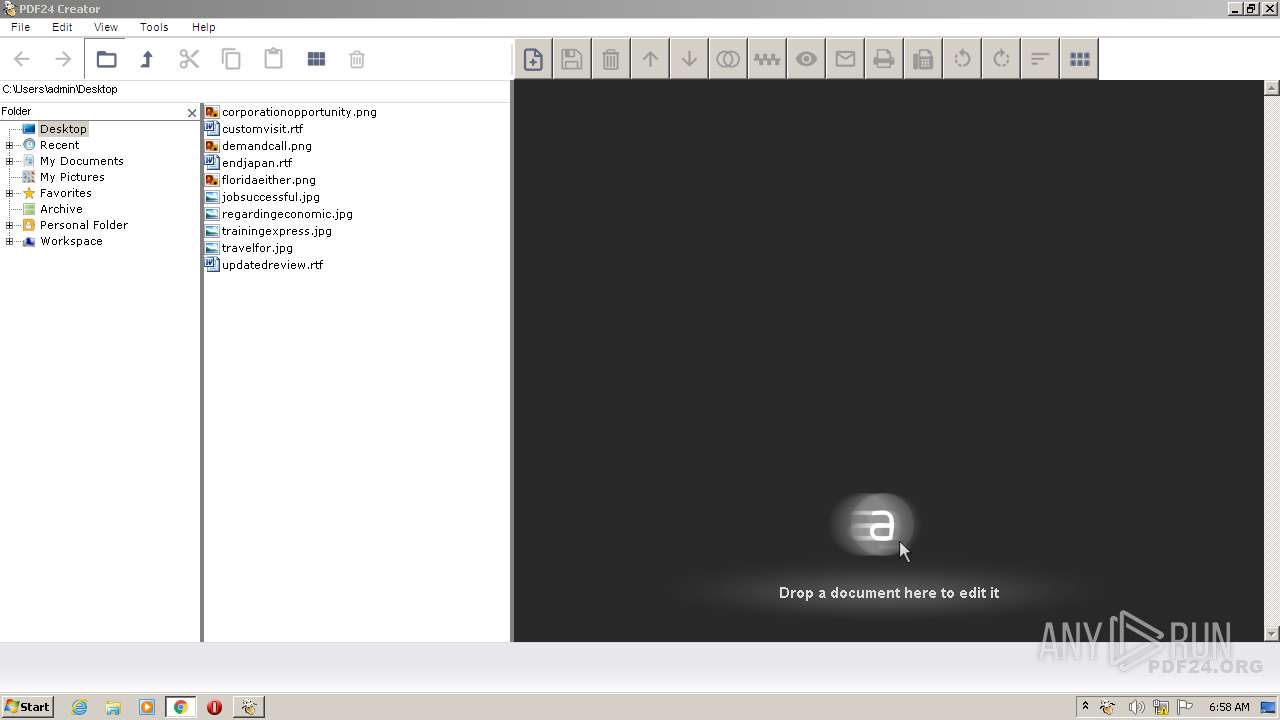Rotate pages right icon

tap(1001, 59)
